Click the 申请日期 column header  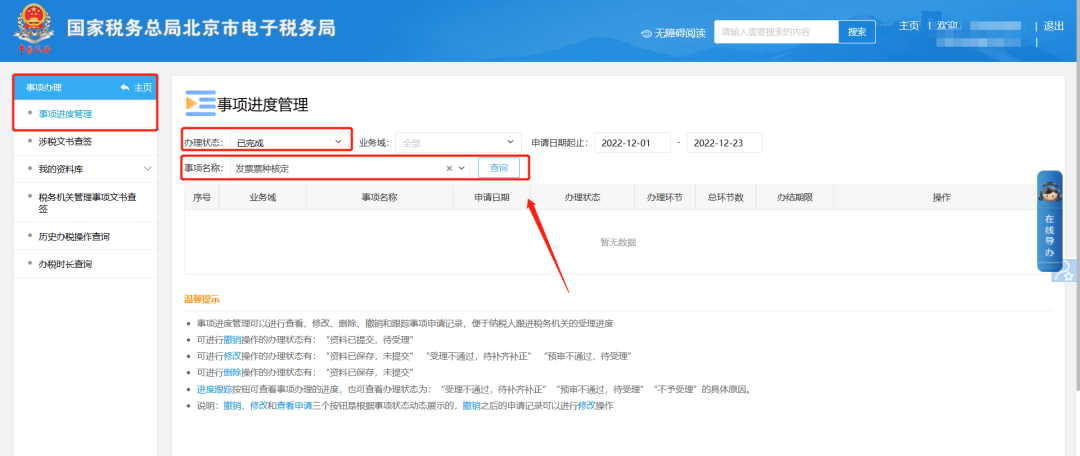coord(492,197)
